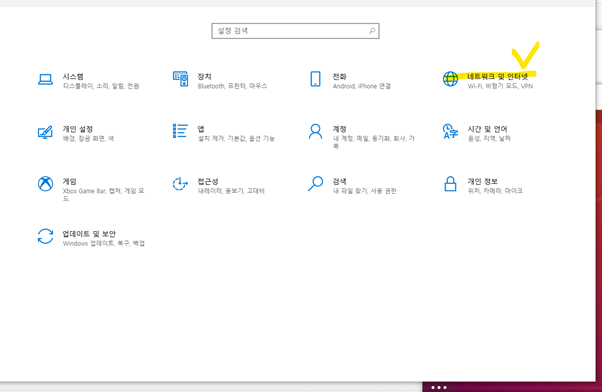
Task: Open the 검색 magnifier category icon
Action: (316, 184)
